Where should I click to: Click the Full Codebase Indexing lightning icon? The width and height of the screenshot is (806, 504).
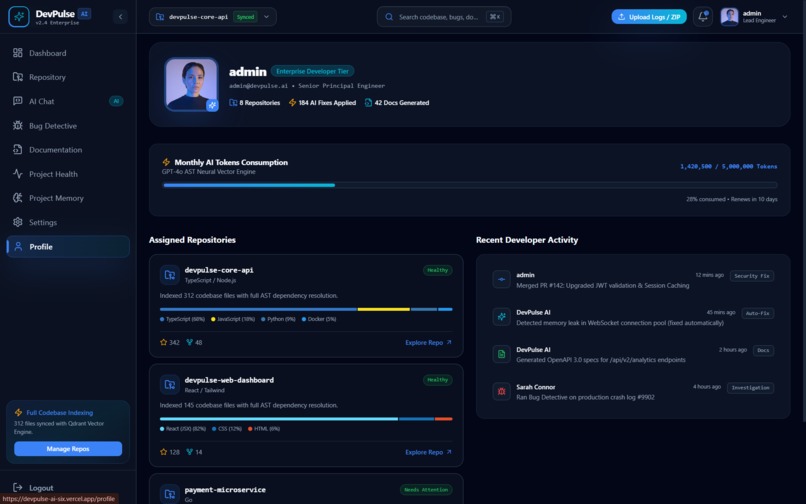point(18,412)
